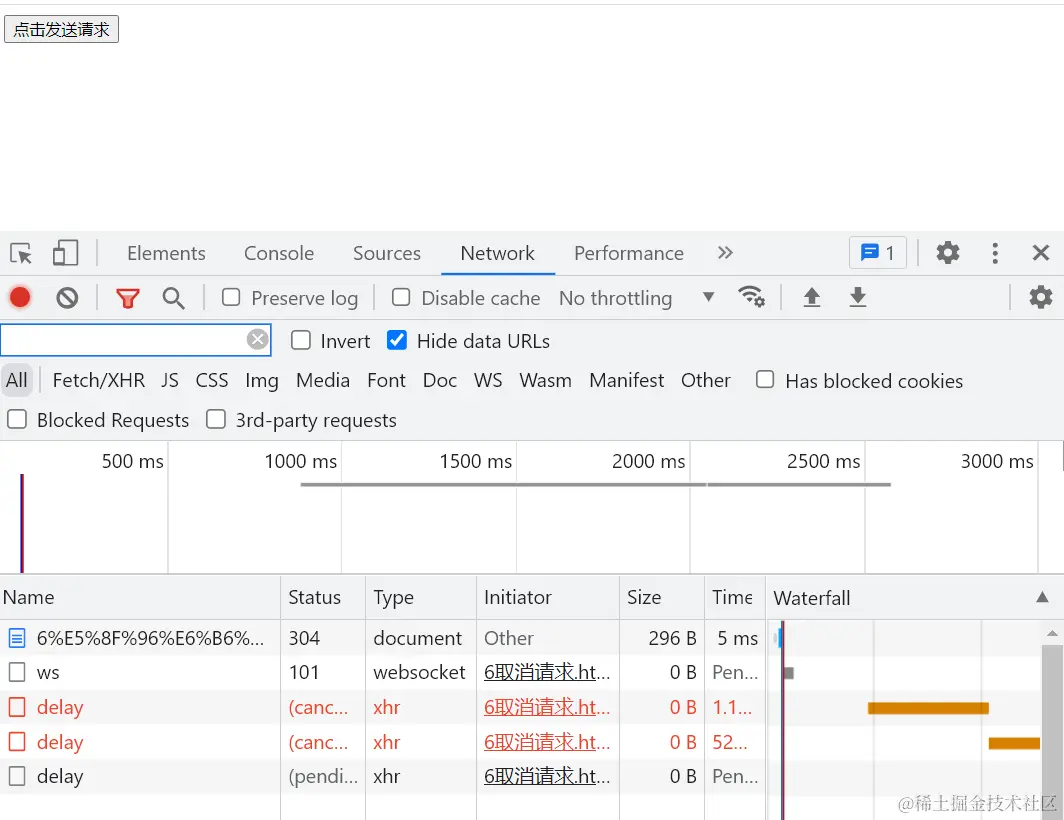Sort by the Status column header
This screenshot has height=820, width=1064.
pyautogui.click(x=323, y=597)
